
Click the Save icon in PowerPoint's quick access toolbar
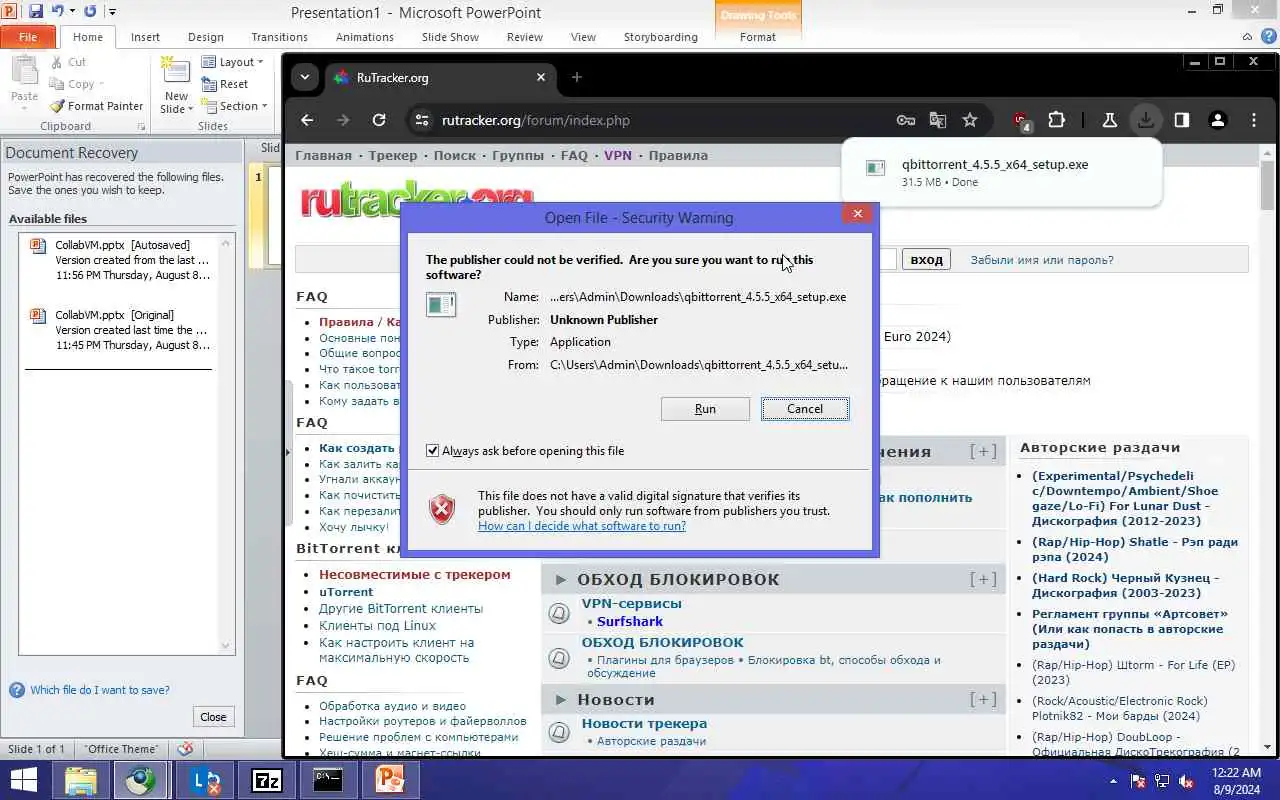point(36,12)
